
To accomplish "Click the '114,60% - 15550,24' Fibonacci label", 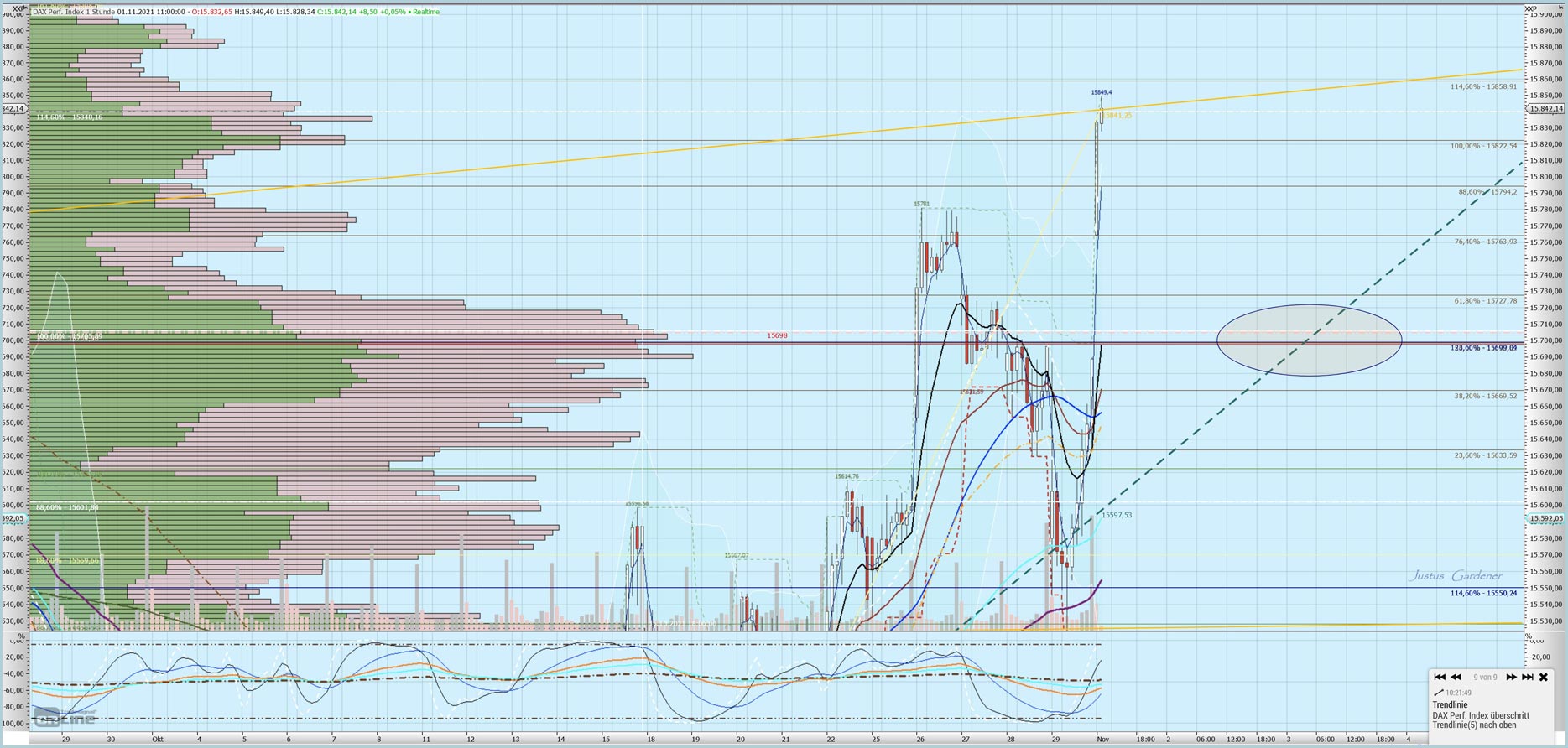I will 1484,593.
